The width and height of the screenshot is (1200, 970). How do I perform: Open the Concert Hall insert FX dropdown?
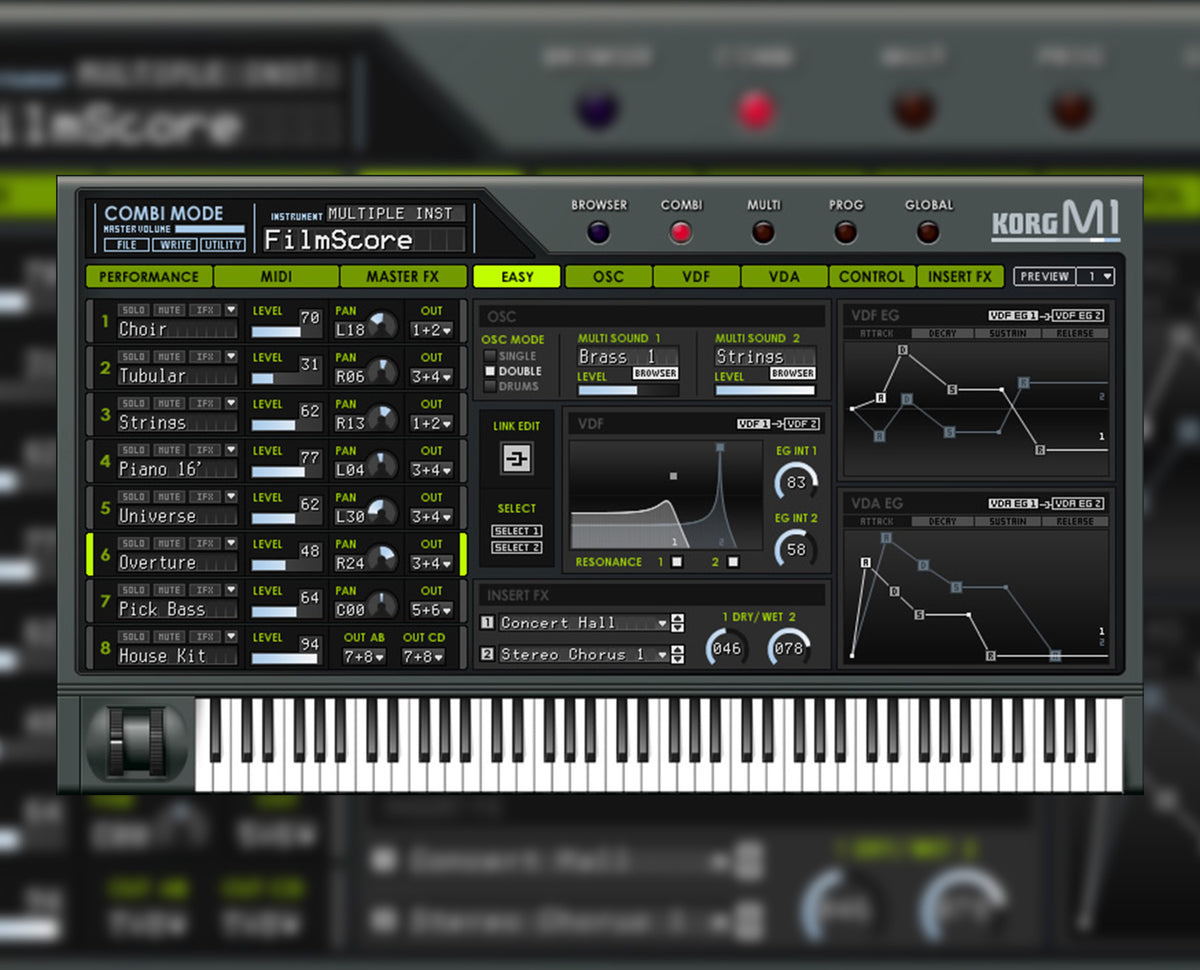(660, 622)
